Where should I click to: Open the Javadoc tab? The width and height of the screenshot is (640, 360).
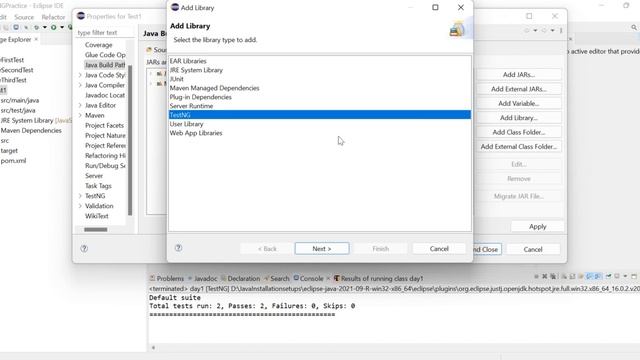pyautogui.click(x=202, y=278)
